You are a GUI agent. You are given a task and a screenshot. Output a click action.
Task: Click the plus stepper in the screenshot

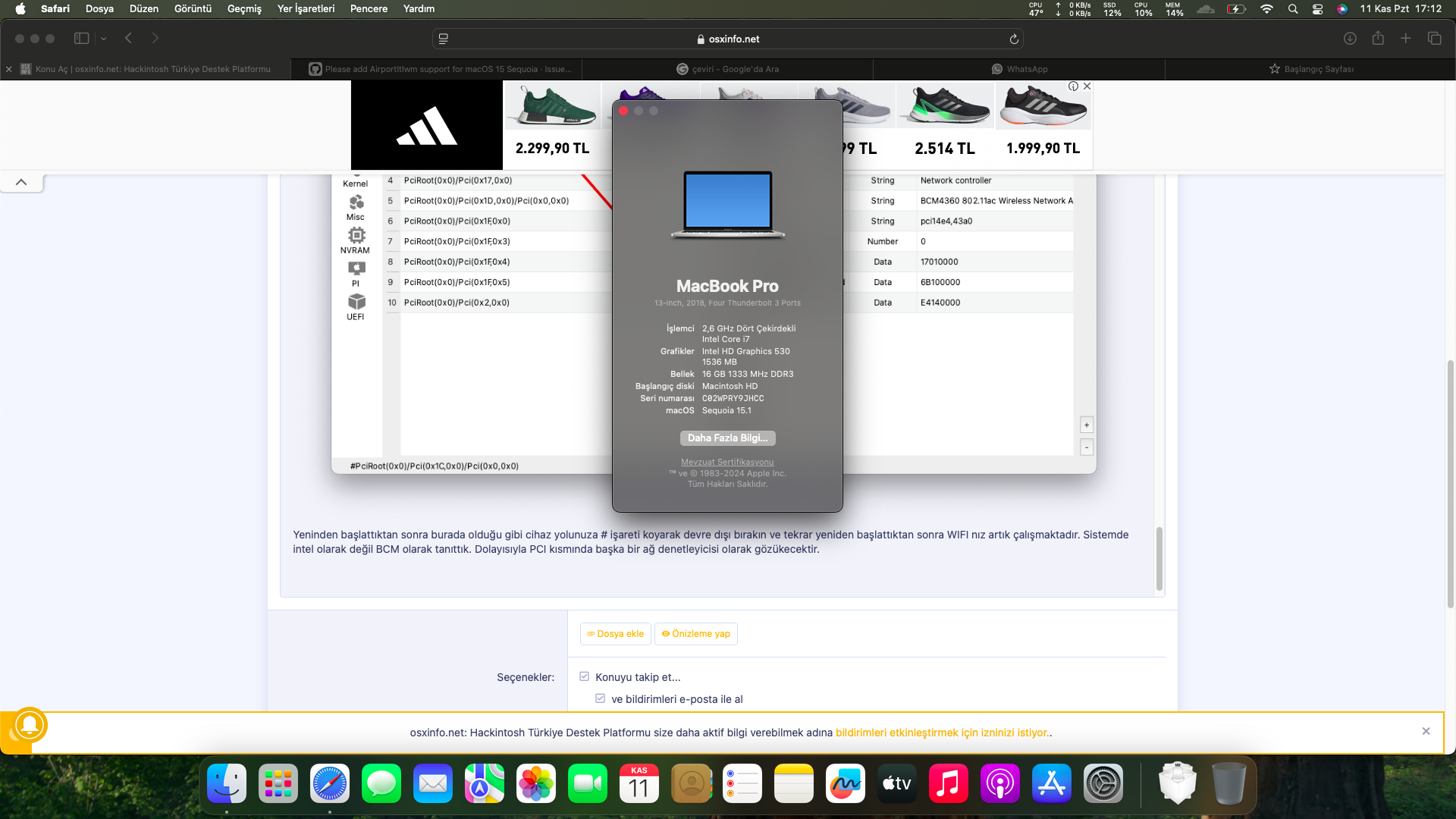pos(1086,425)
